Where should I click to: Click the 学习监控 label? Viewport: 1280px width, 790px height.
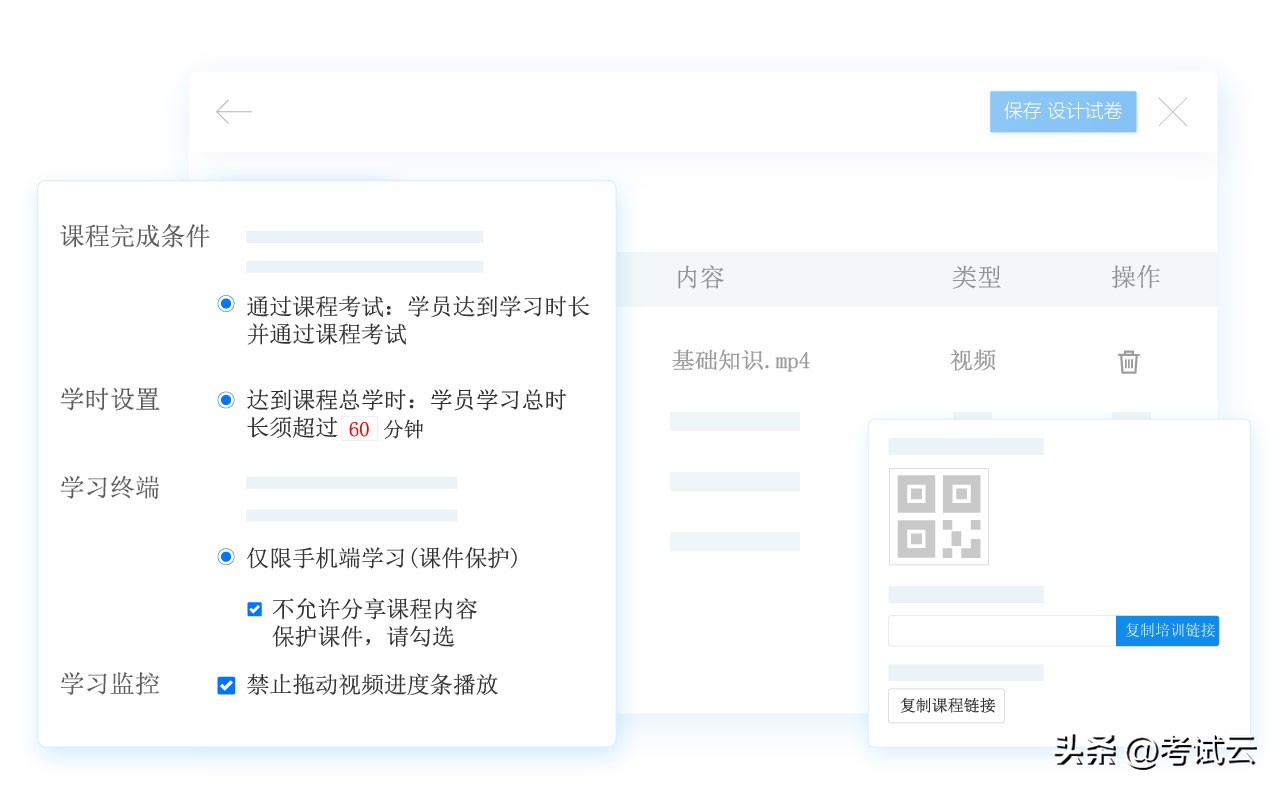click(x=110, y=684)
